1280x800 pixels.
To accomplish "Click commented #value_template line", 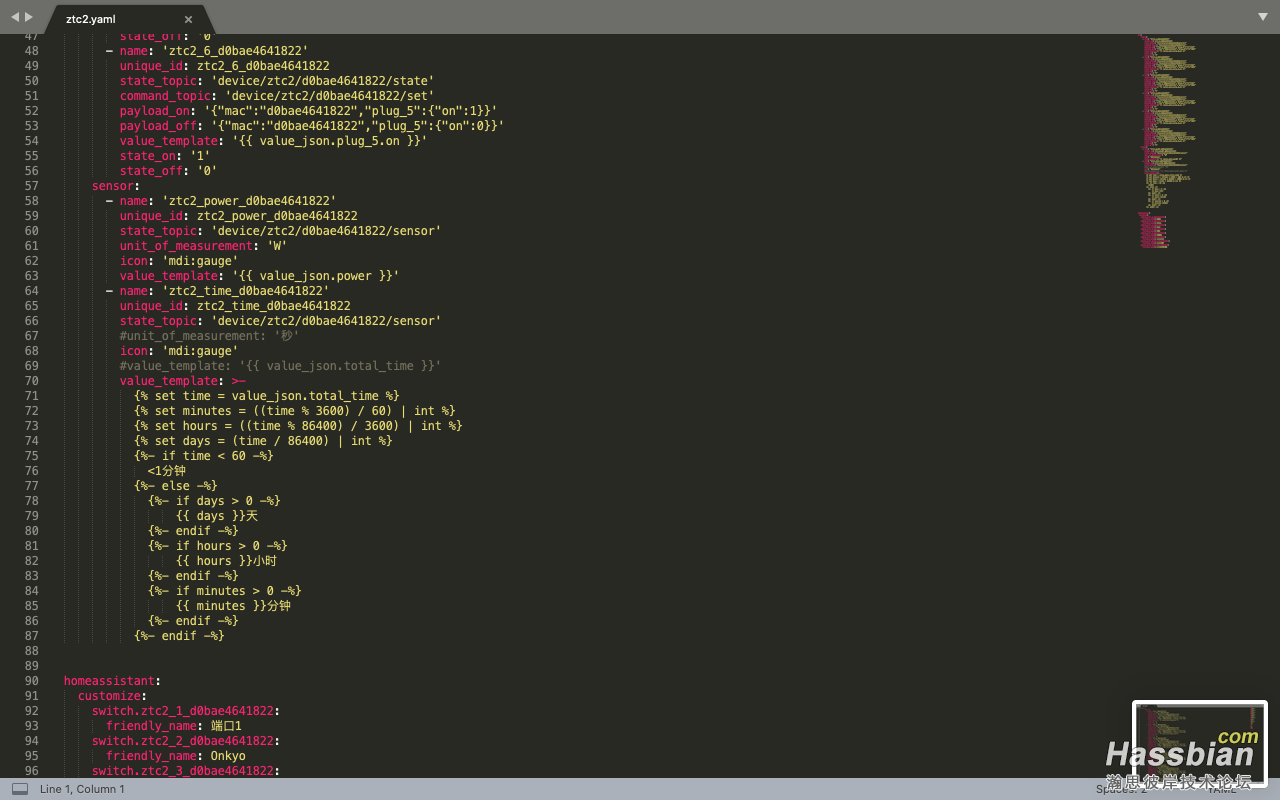I will click(280, 366).
